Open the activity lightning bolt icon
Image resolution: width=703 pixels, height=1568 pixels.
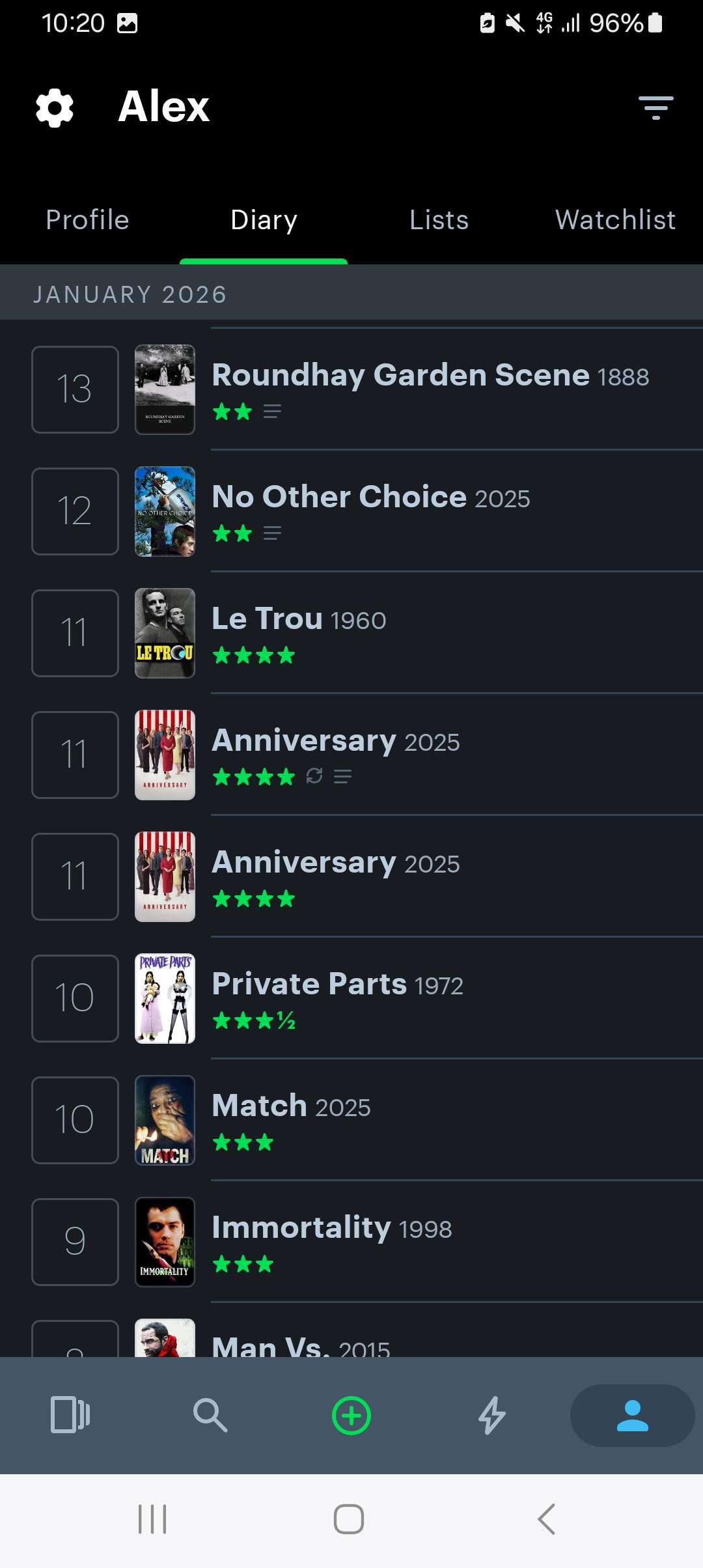(x=492, y=1416)
